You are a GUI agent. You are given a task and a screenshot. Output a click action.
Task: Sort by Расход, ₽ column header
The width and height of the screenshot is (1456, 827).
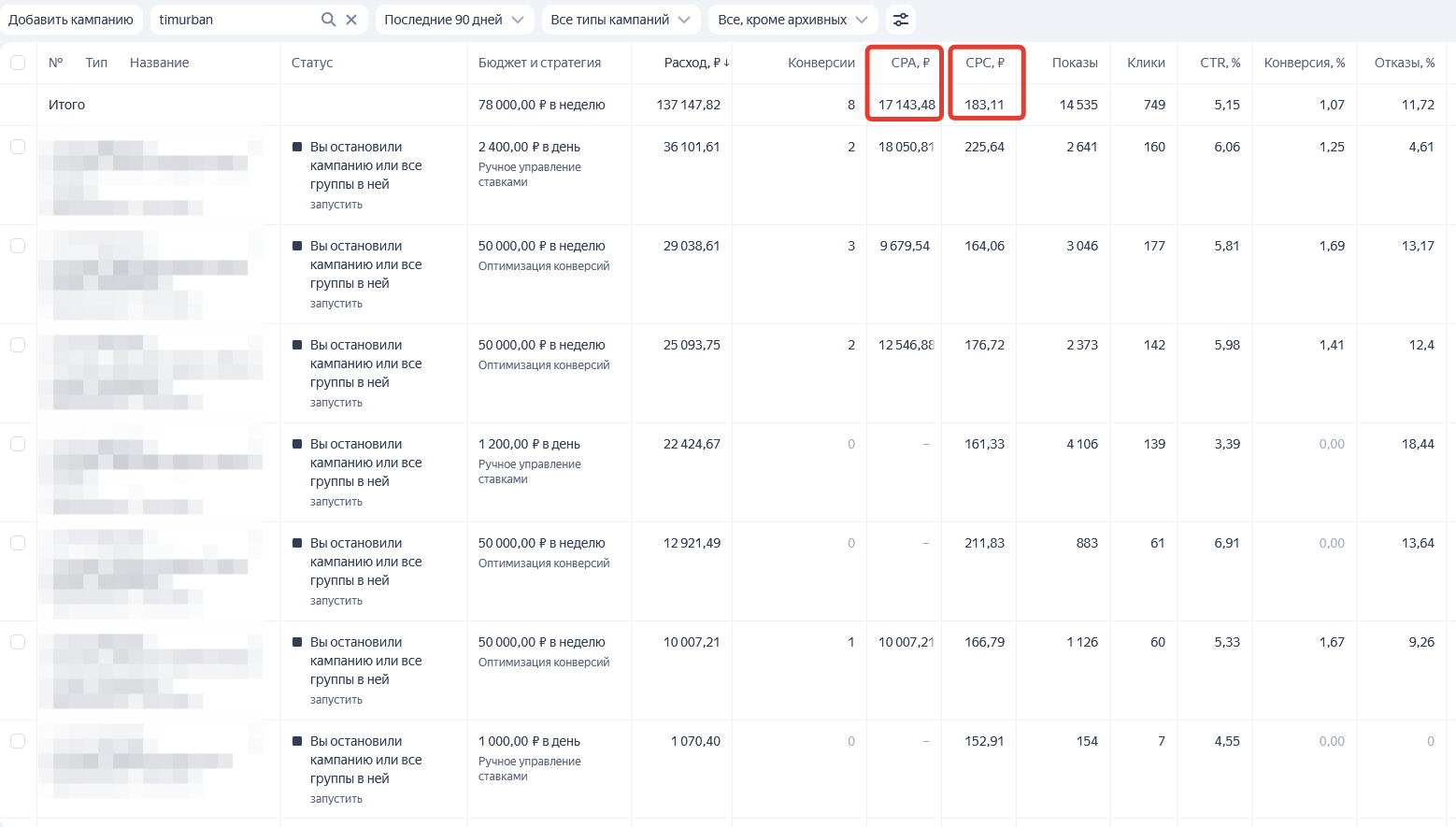pyautogui.click(x=697, y=63)
